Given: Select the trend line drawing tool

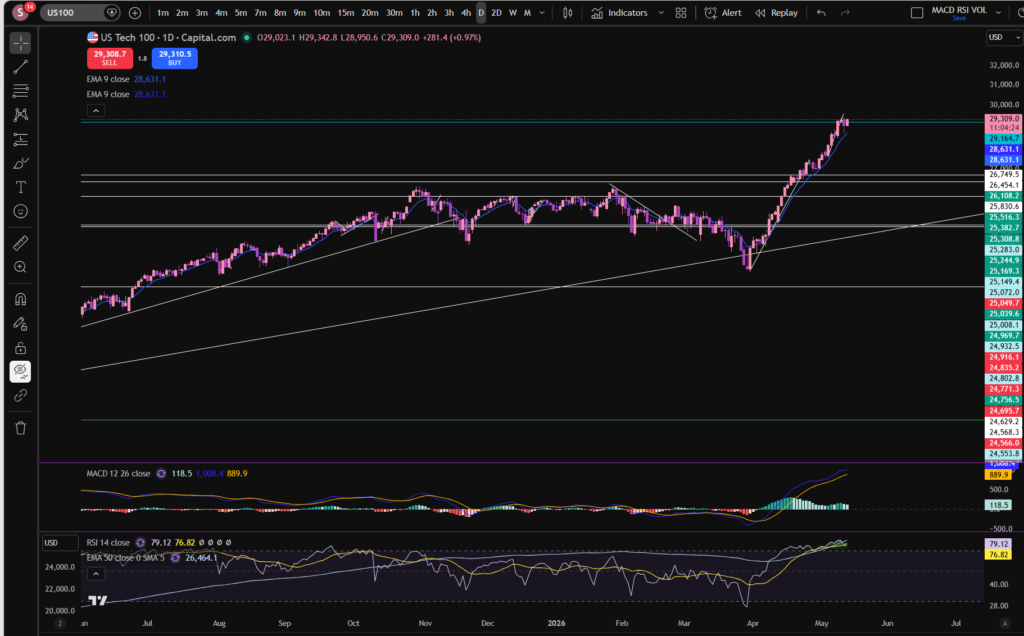Looking at the screenshot, I should pyautogui.click(x=21, y=67).
